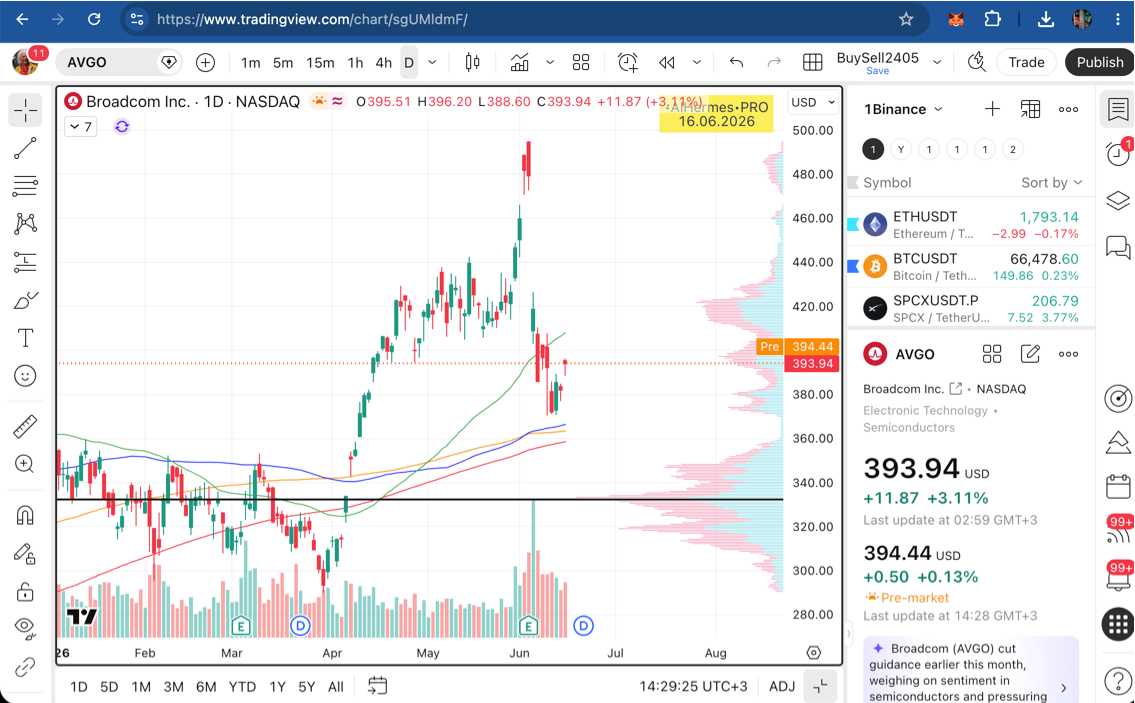This screenshot has width=1135, height=703.
Task: Bookmark this page with the star icon
Action: click(x=906, y=20)
